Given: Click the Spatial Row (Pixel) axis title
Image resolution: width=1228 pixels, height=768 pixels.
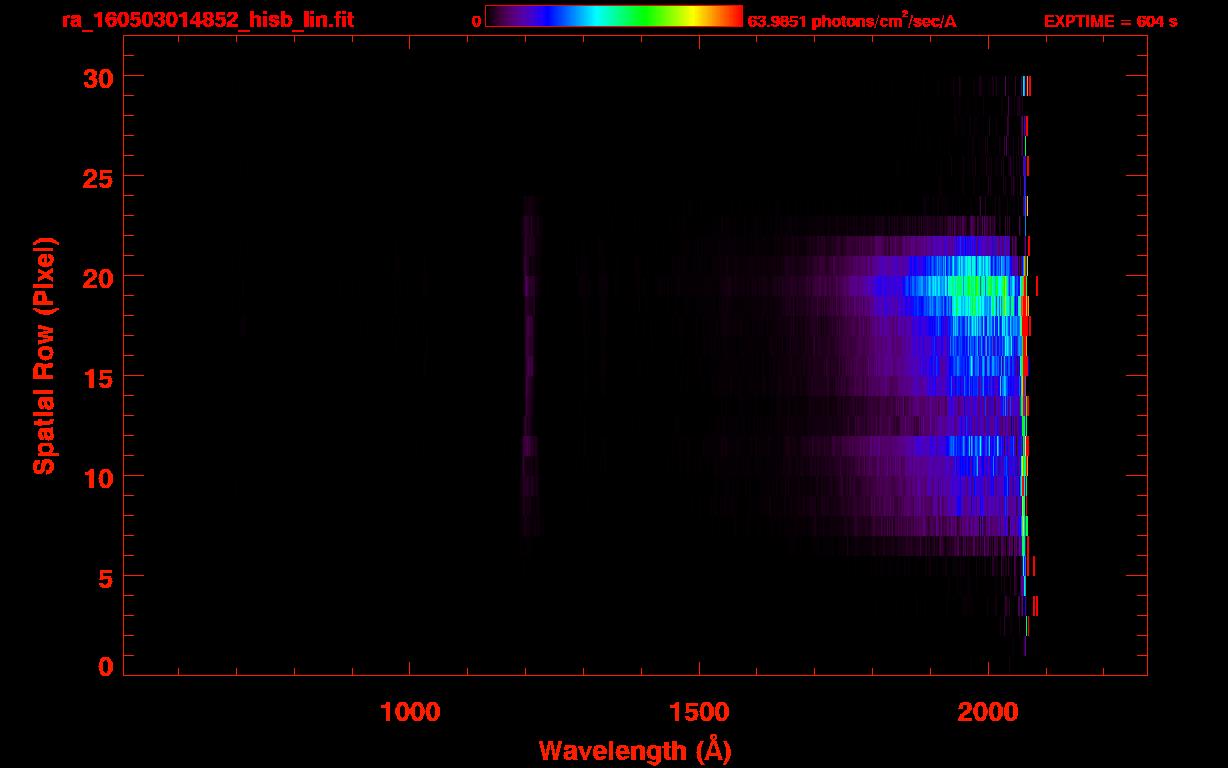Looking at the screenshot, I should pos(44,355).
